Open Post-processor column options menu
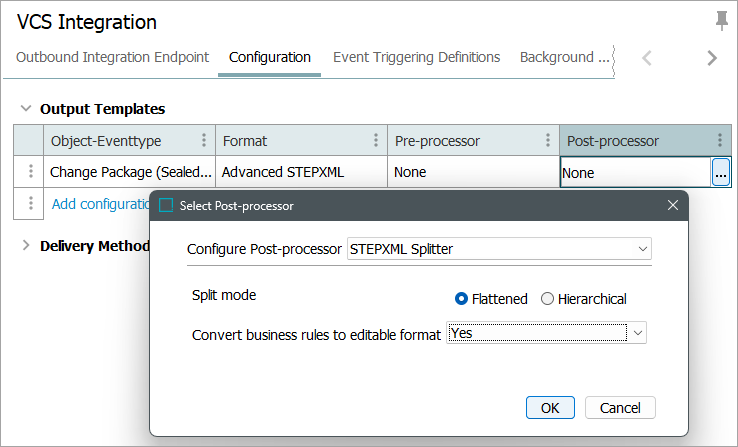738x447 pixels. 719,141
